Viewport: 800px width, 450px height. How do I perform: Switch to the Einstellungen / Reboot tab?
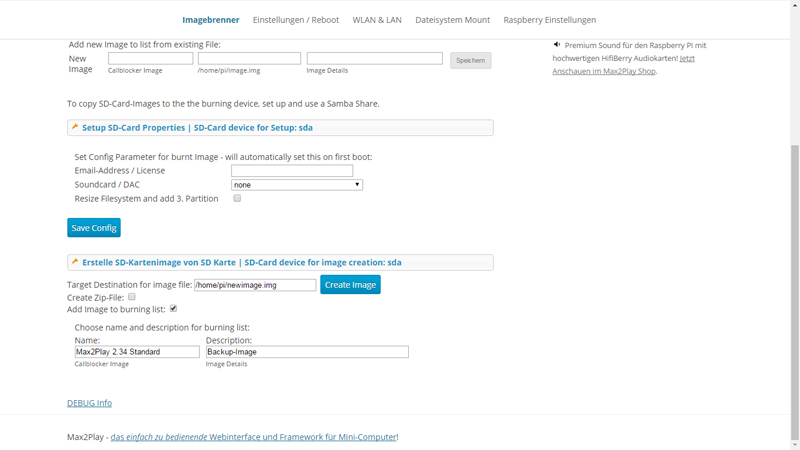click(x=296, y=20)
